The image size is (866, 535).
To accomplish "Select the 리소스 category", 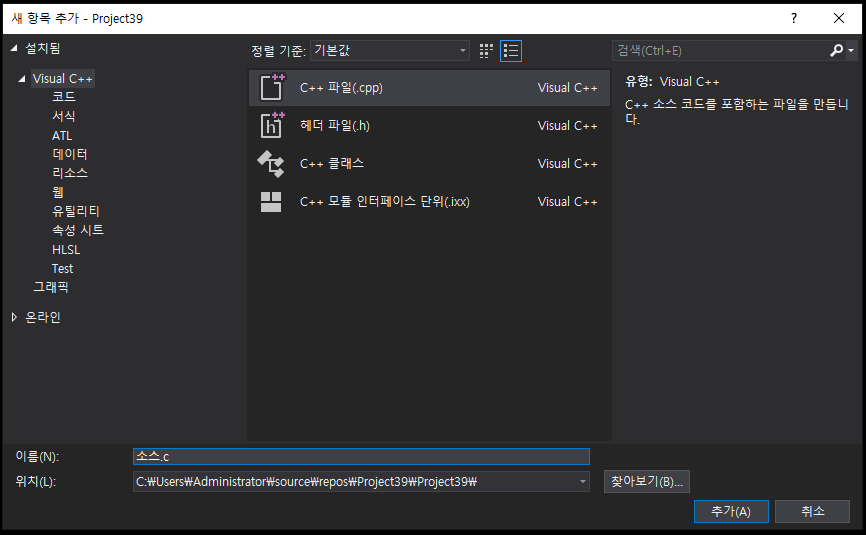I will (70, 173).
